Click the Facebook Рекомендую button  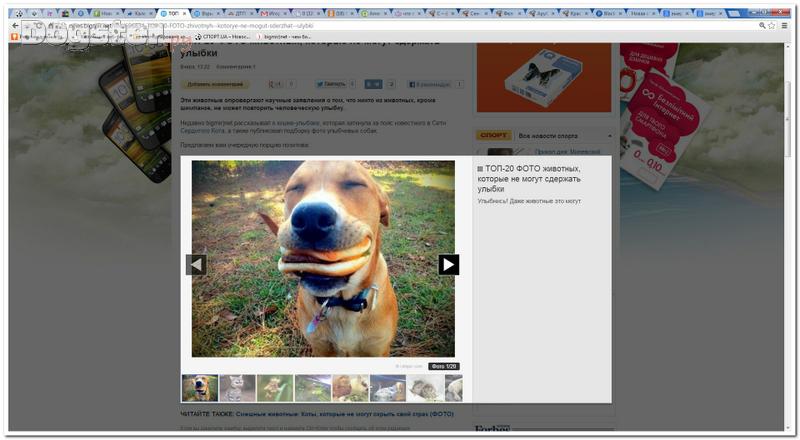coord(429,84)
